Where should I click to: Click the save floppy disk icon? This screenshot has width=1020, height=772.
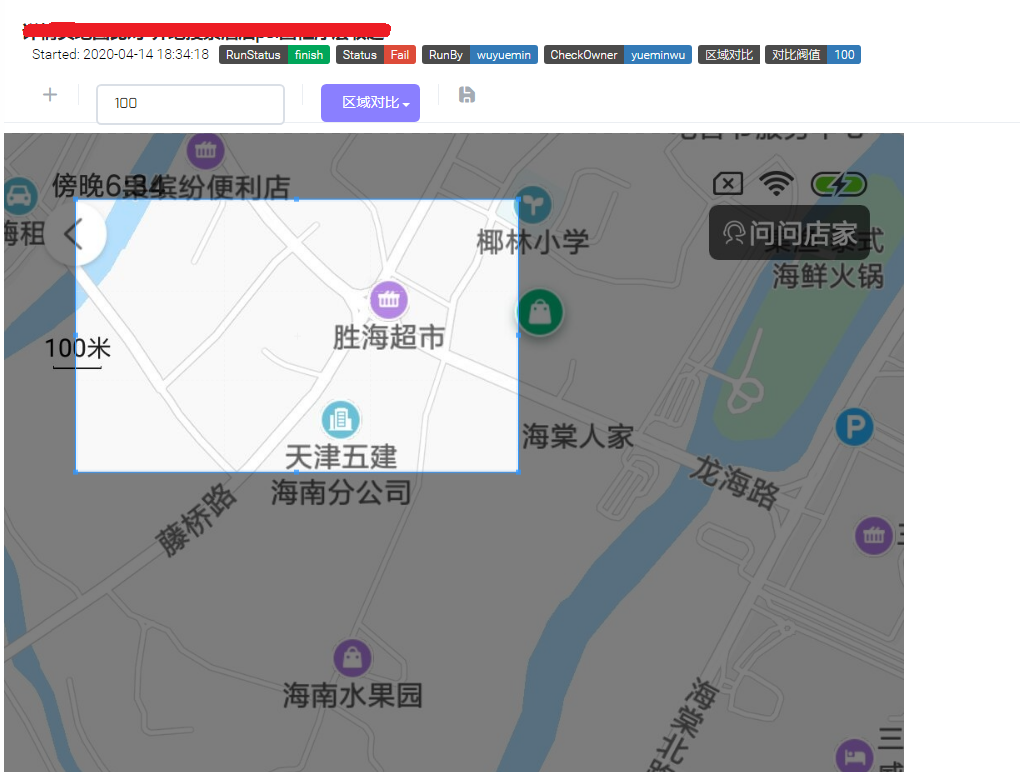(x=466, y=95)
